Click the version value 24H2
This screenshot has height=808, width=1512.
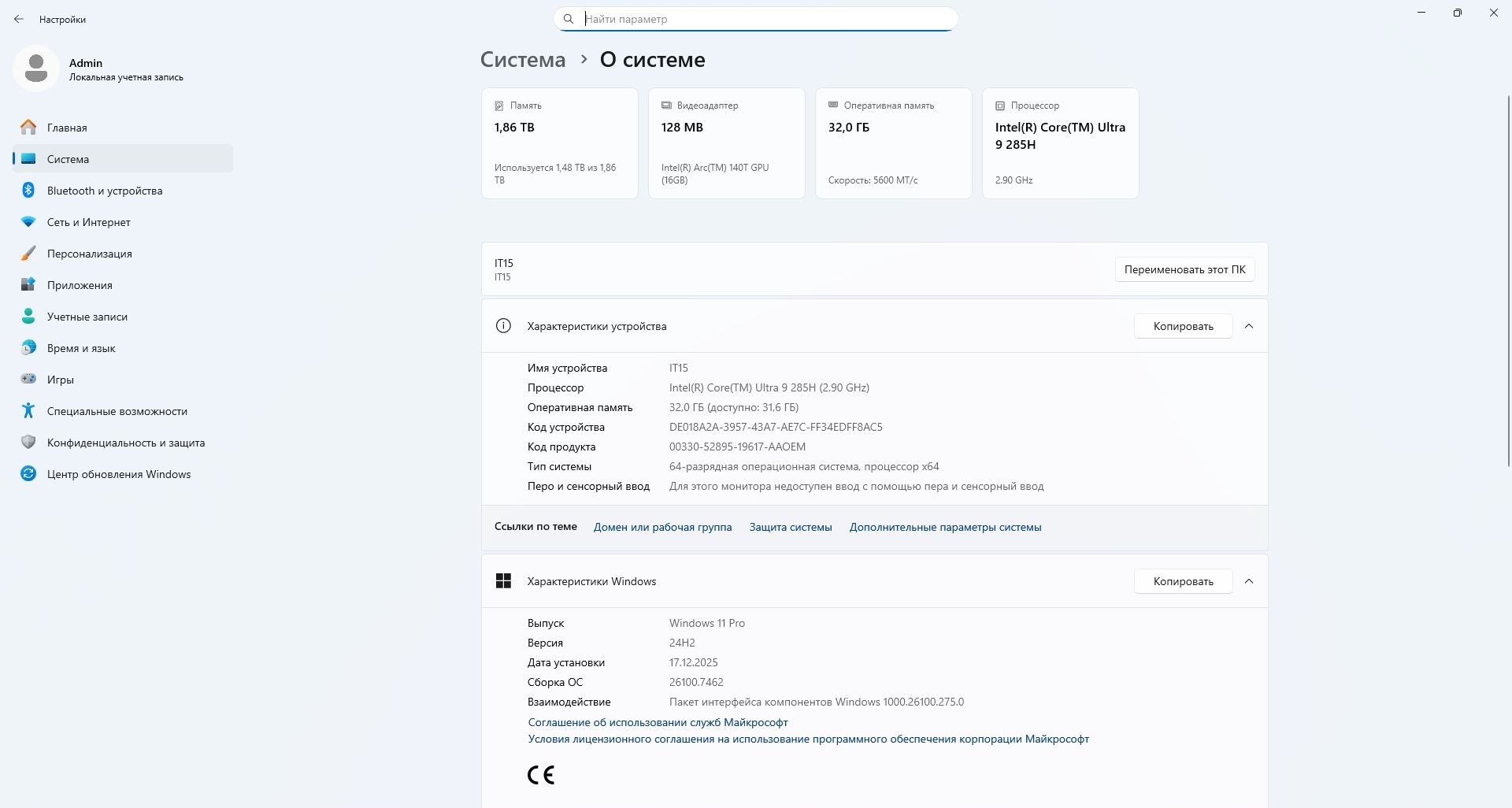682,643
